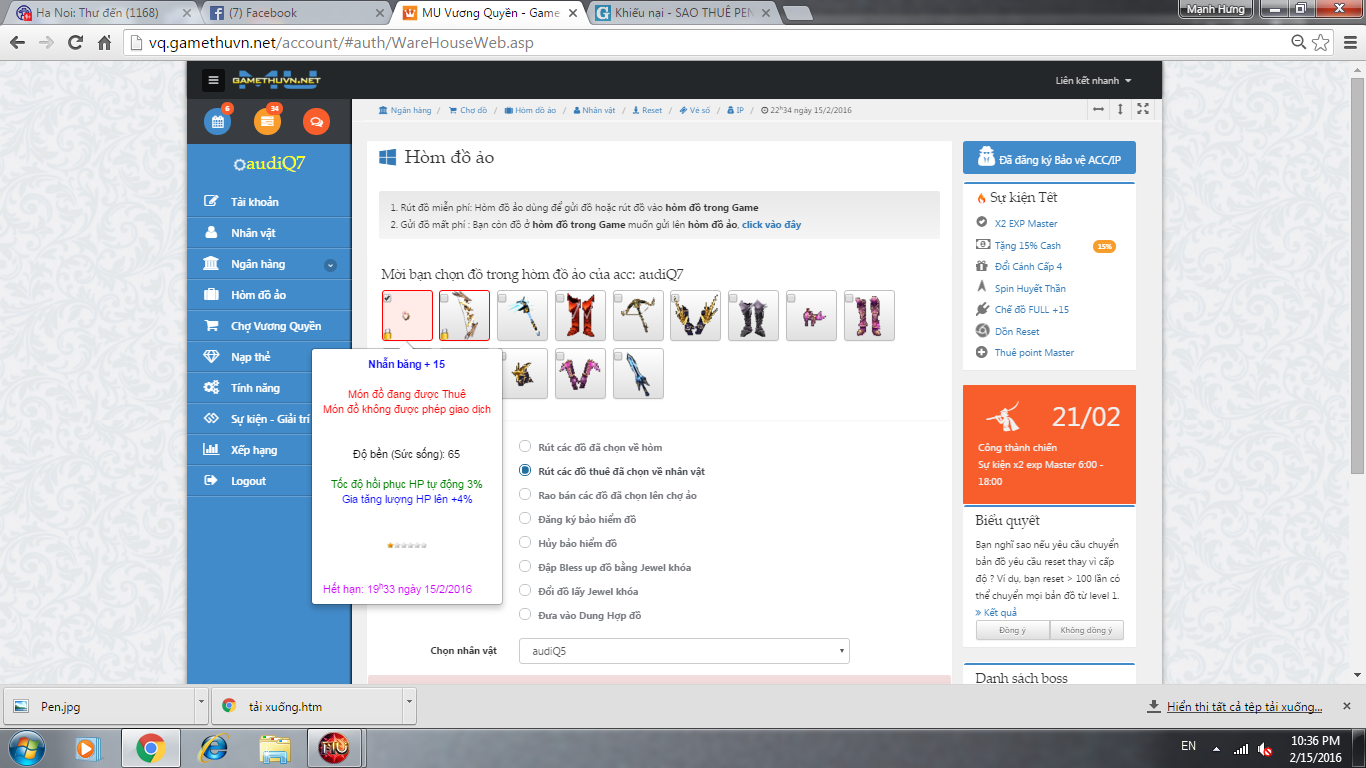Select the blue ice axe item thumbnail
1366x768 pixels.
click(523, 316)
